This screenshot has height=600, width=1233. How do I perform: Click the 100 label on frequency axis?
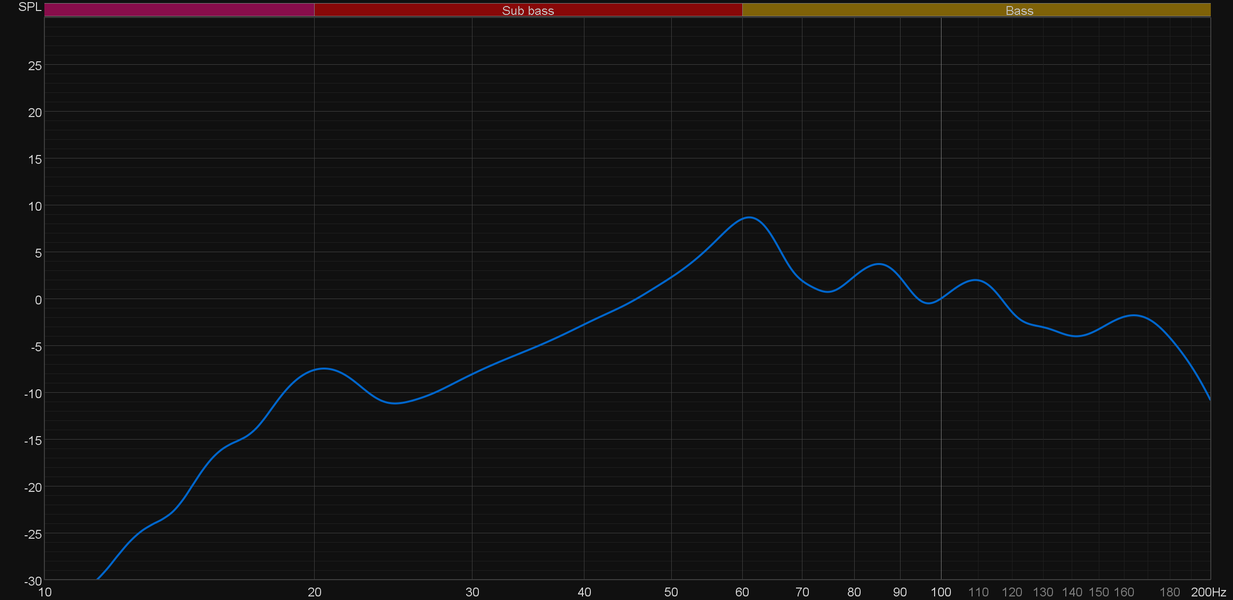point(941,593)
